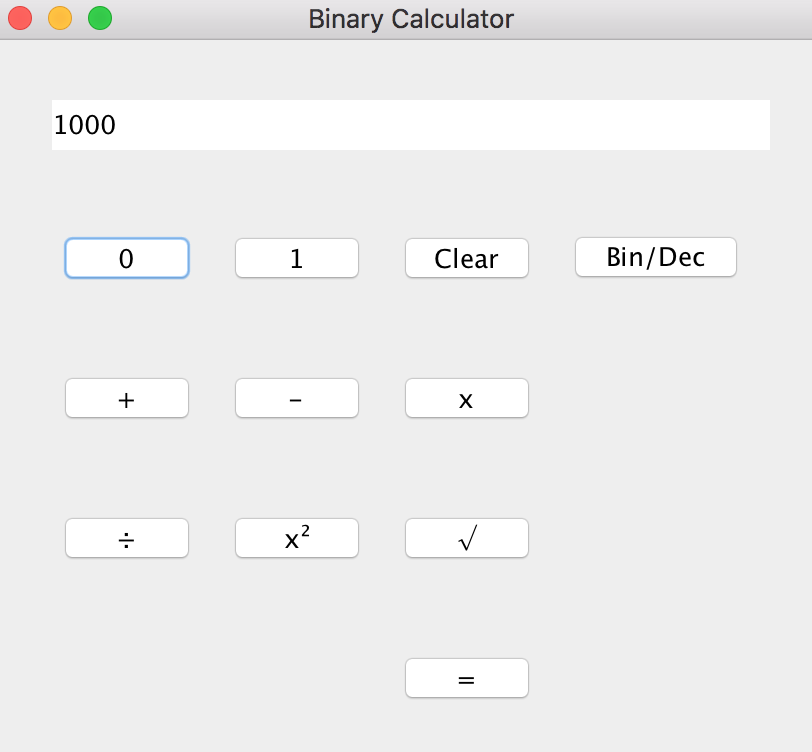Square the value with x² button
Viewport: 812px width, 752px height.
(x=297, y=538)
